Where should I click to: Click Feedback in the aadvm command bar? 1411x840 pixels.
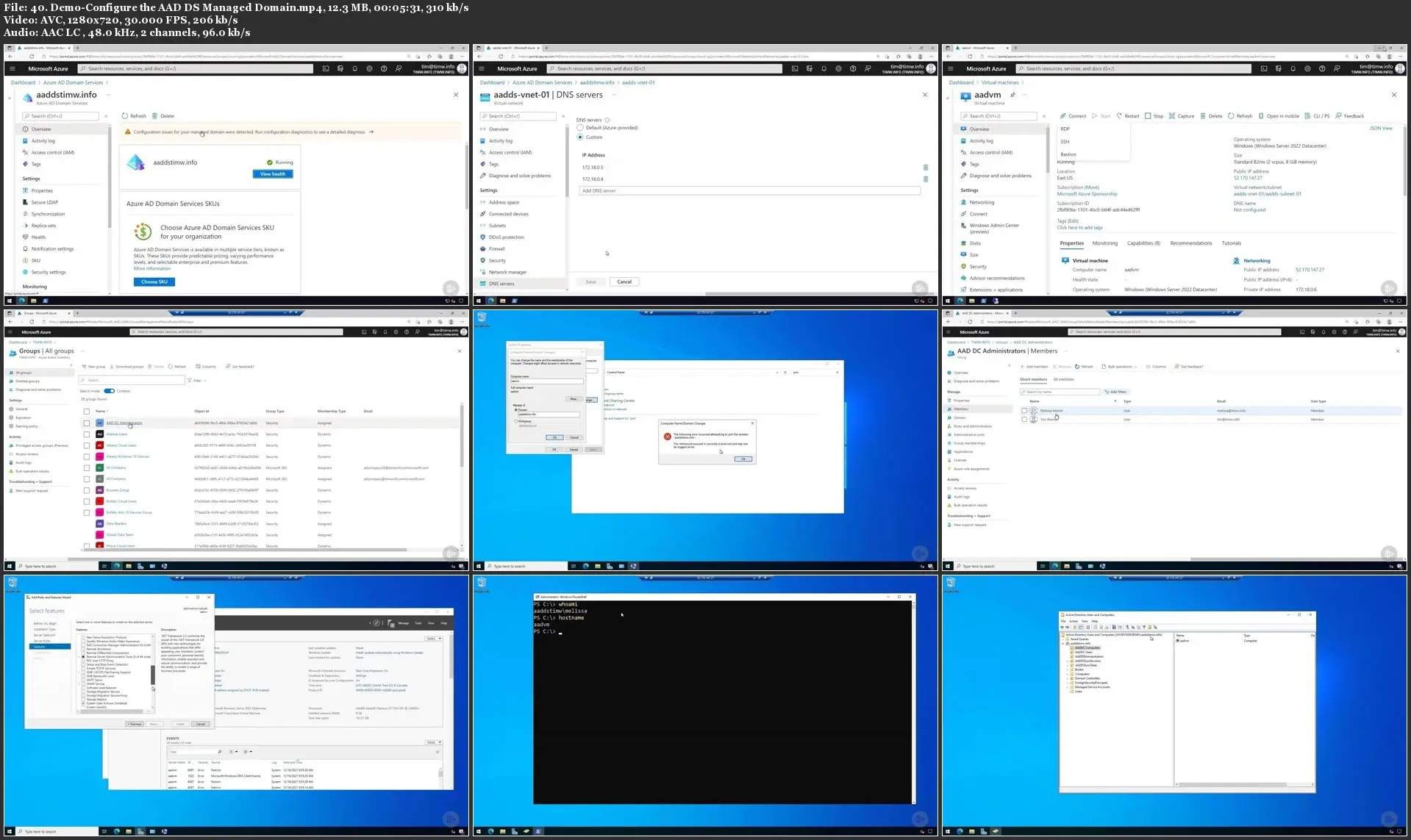[1349, 116]
